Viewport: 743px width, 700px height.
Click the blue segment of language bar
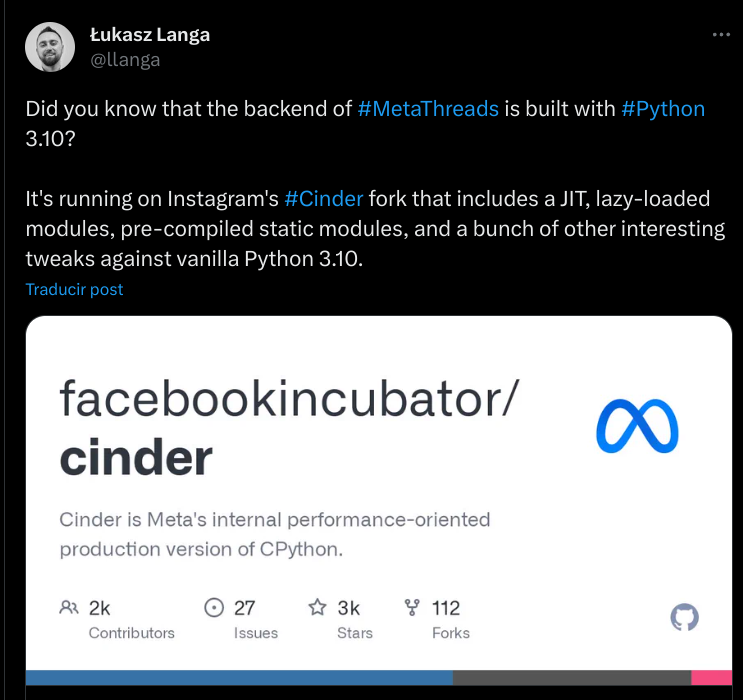point(240,677)
